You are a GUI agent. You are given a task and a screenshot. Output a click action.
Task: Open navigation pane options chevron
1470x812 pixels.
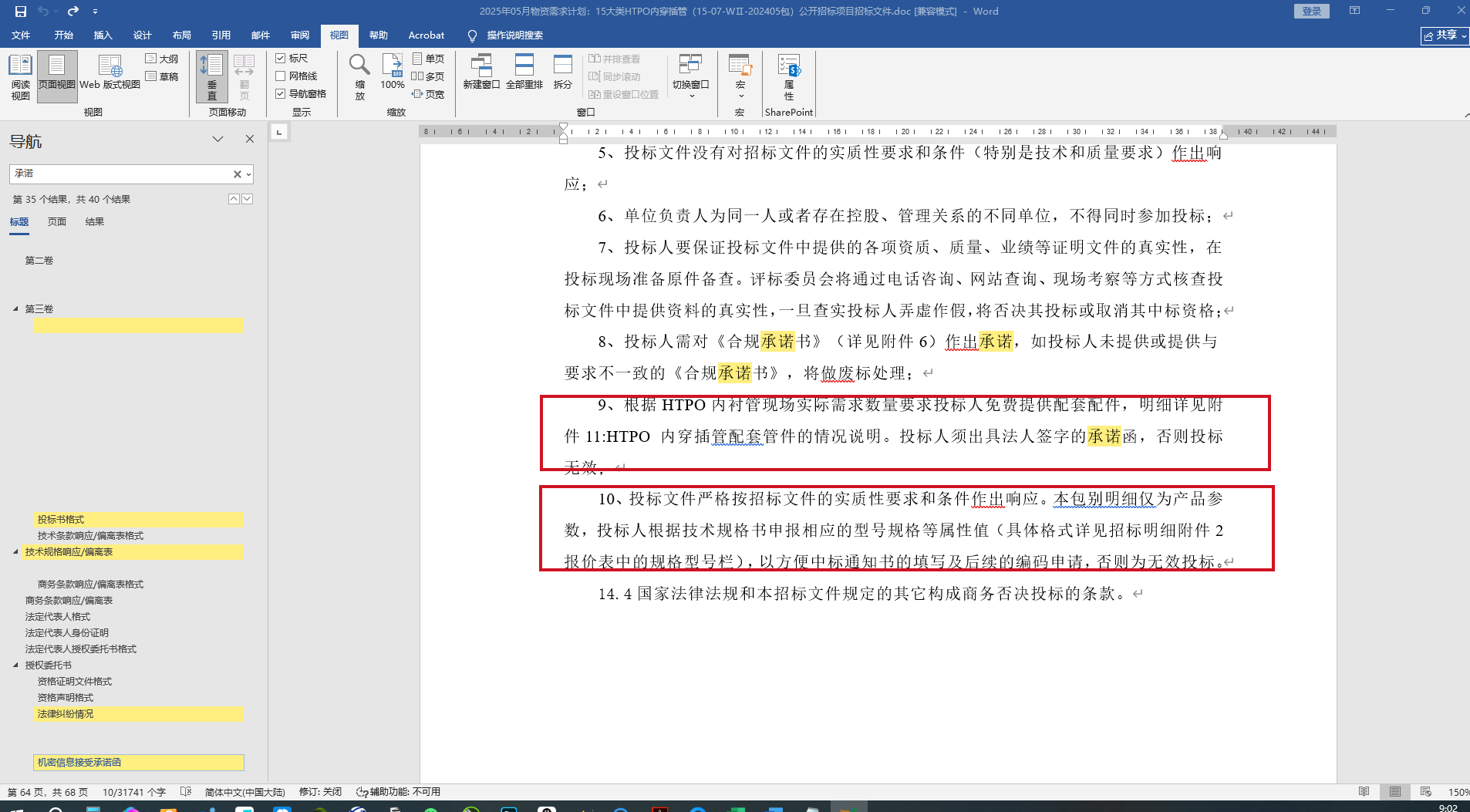(x=218, y=140)
